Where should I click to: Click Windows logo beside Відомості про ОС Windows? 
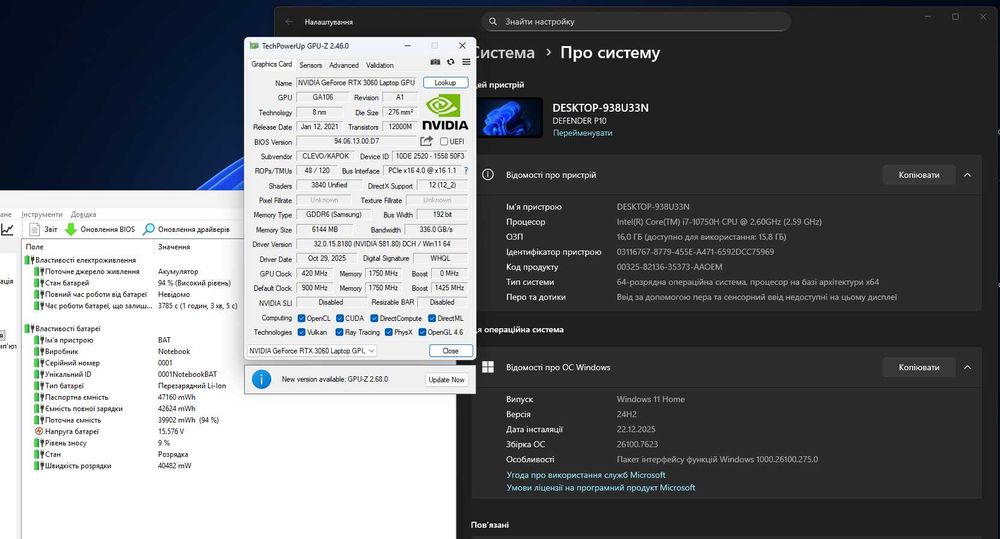[x=488, y=367]
